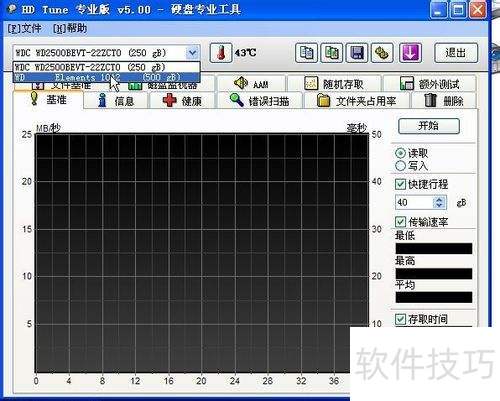Click the thermometer temperature icon
Viewport: 500px width, 401px height.
click(x=221, y=53)
